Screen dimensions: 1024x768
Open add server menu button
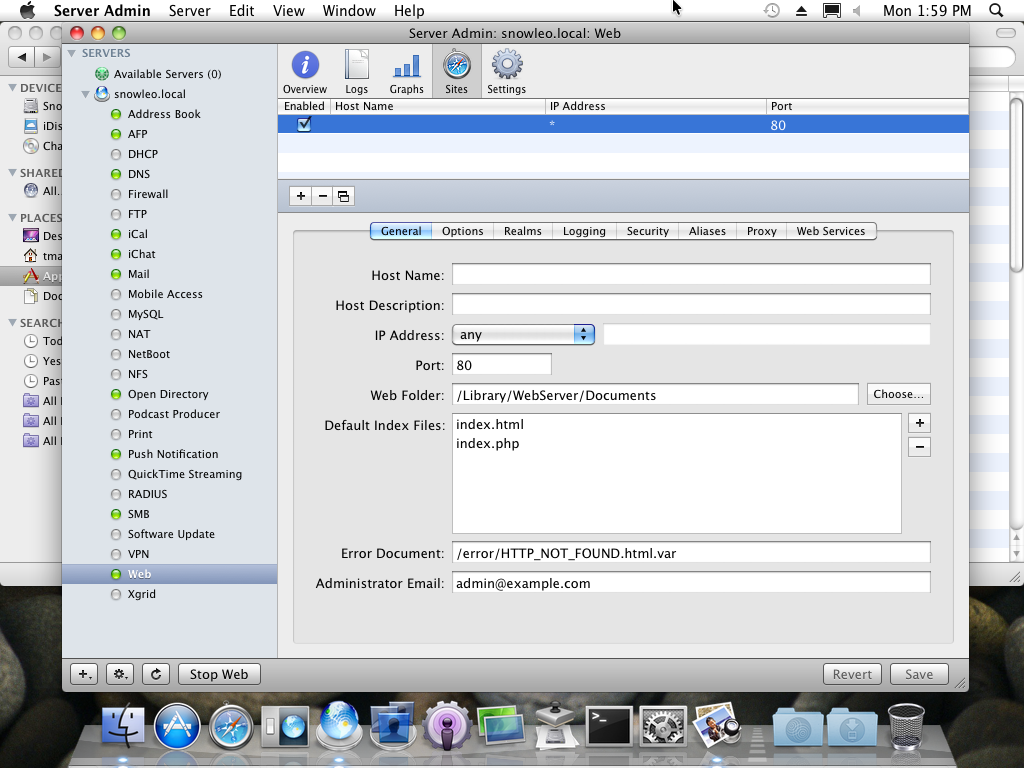[x=85, y=674]
